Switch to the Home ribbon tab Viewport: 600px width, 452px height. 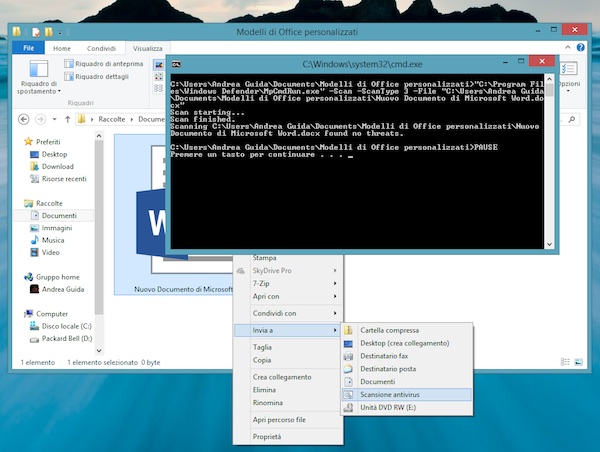pos(62,48)
